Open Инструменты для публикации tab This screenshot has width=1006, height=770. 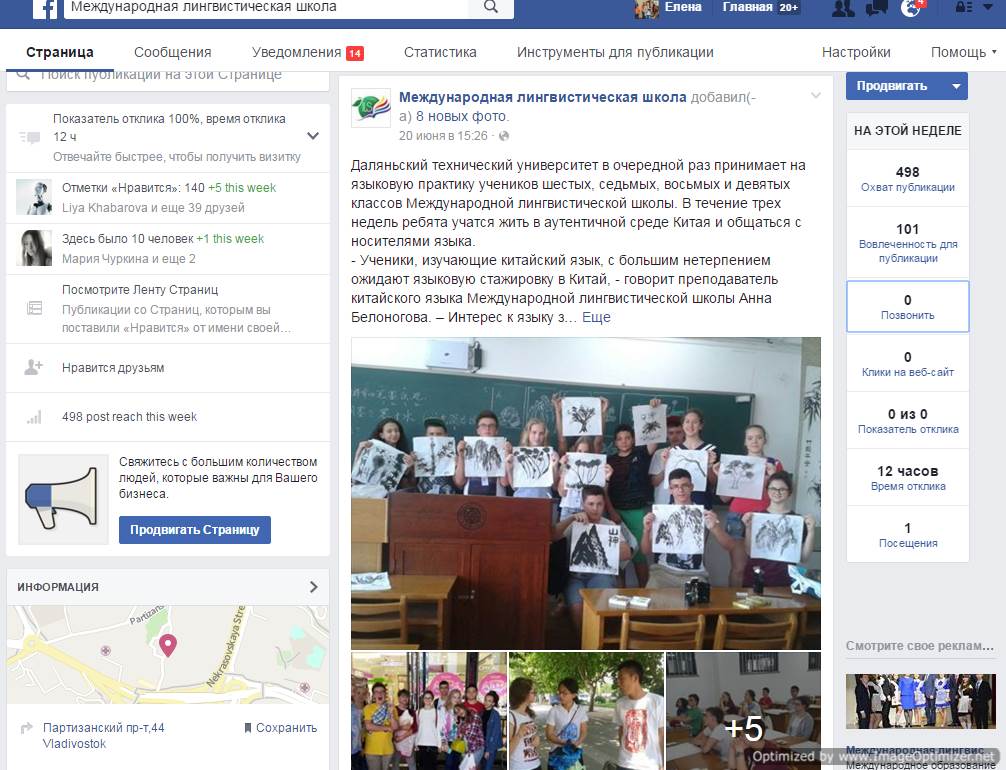tap(615, 53)
